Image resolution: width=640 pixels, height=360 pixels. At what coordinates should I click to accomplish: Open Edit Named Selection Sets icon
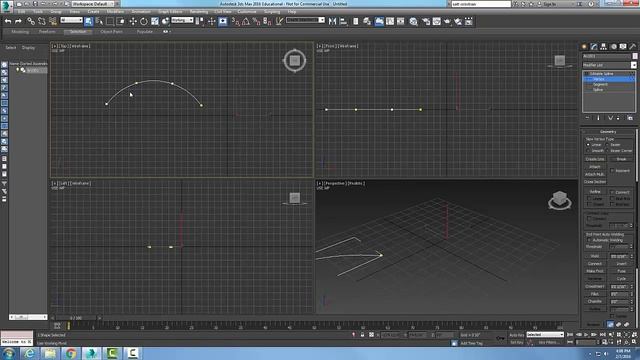279,21
